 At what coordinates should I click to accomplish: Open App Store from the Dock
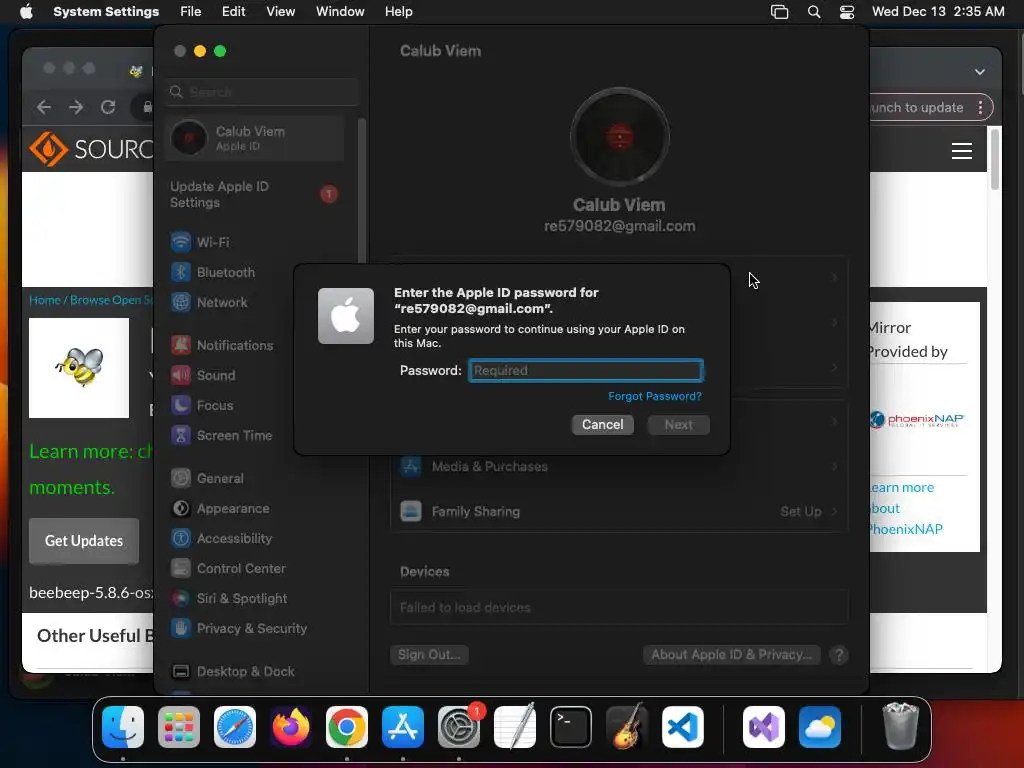[x=403, y=727]
